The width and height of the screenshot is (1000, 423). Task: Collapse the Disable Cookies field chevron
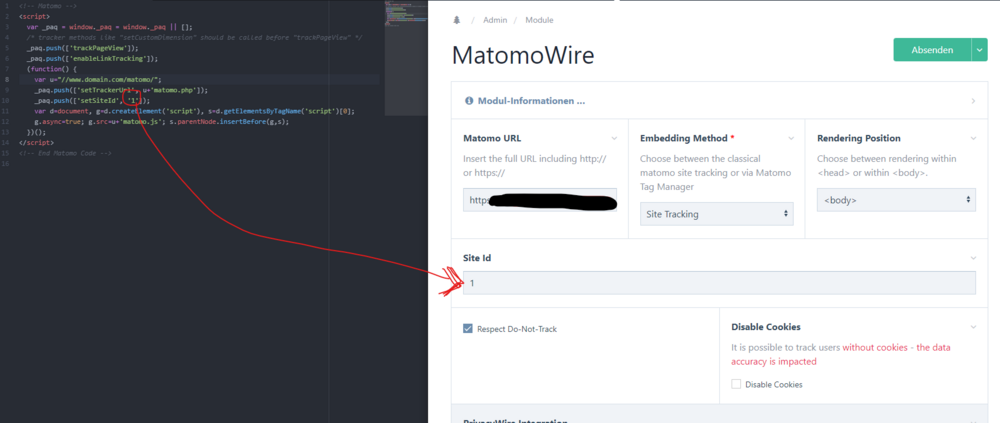(971, 327)
